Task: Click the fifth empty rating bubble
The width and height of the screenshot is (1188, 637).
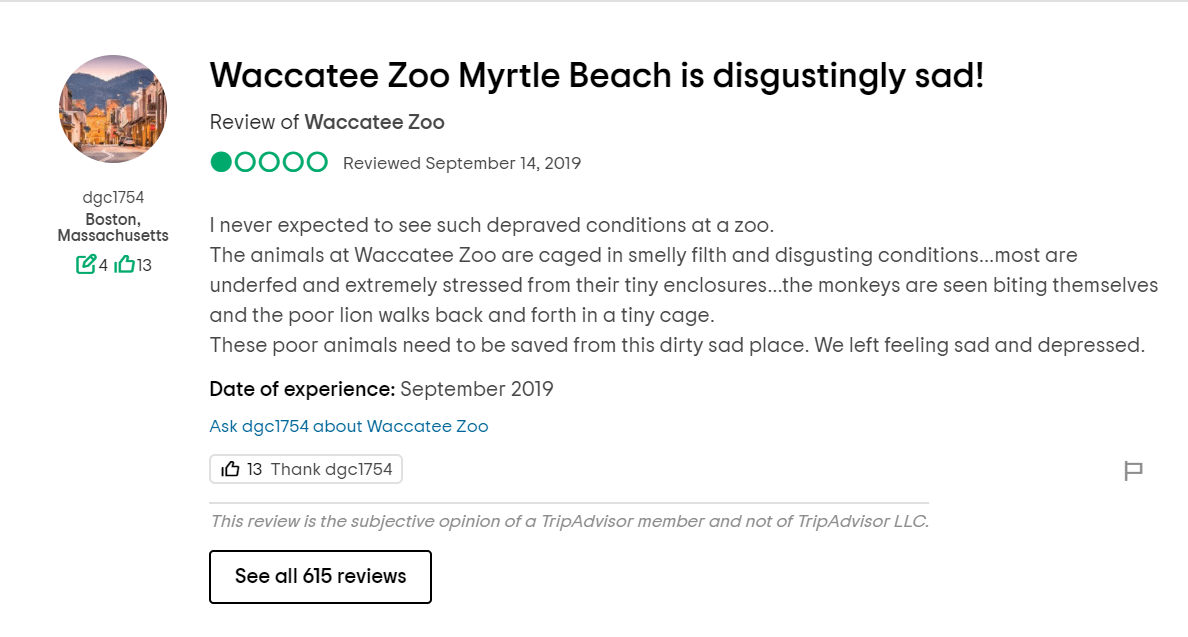Action: [317, 162]
